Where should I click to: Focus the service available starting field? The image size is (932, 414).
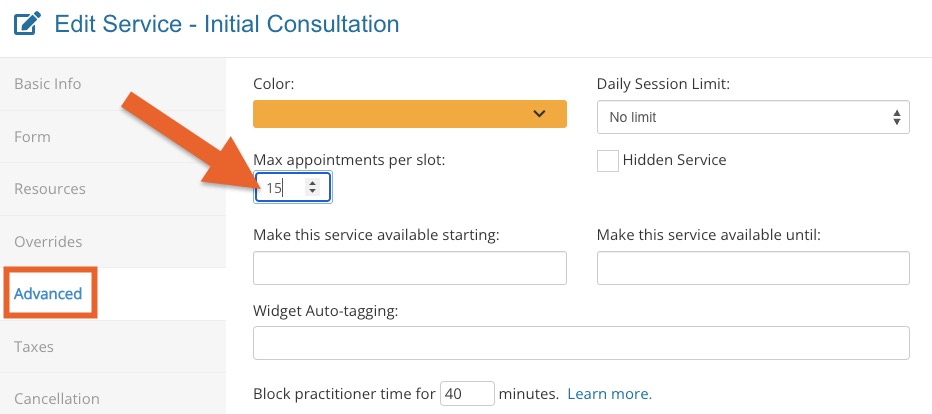tap(410, 268)
